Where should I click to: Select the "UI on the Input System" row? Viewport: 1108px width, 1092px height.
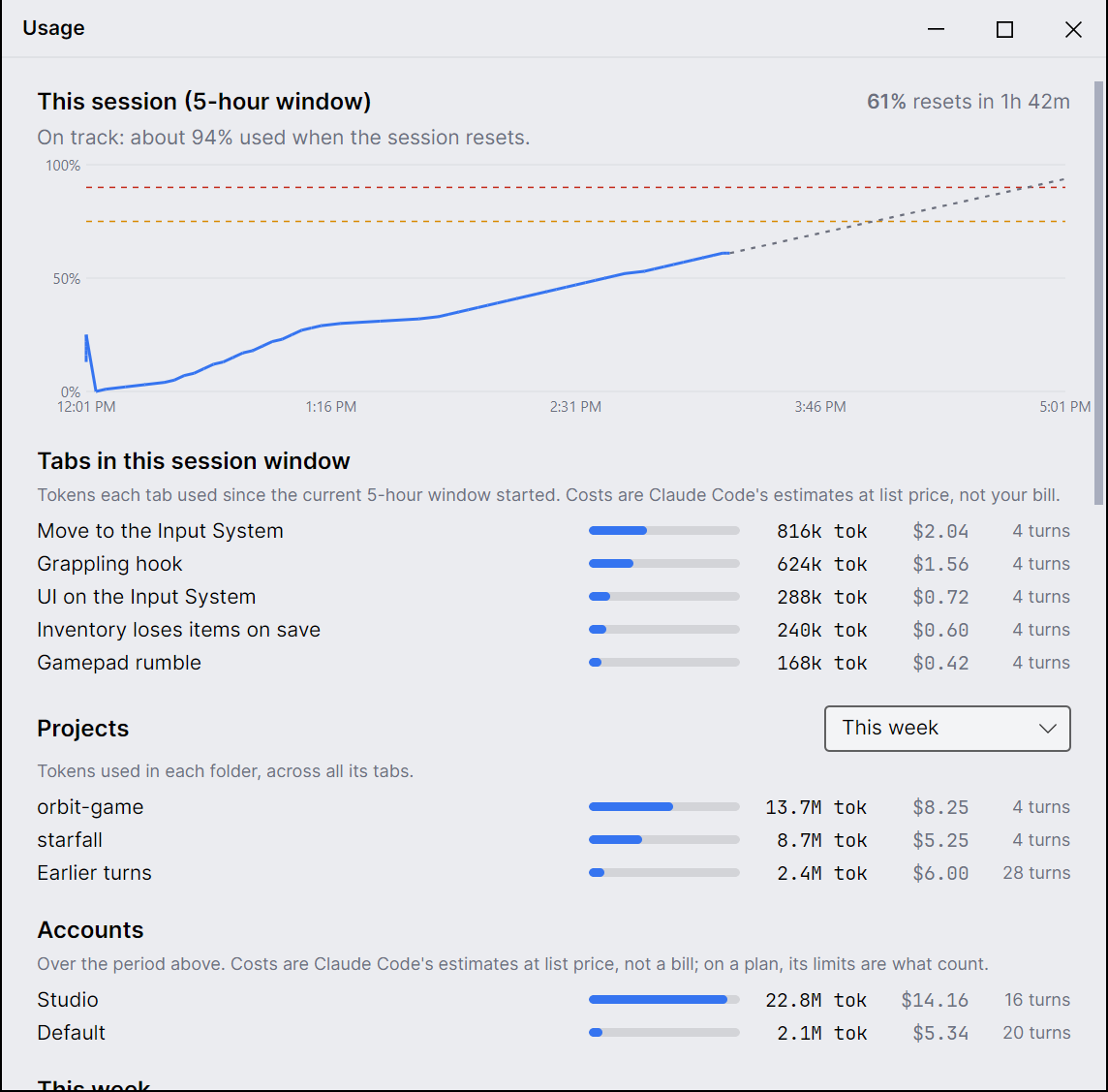(x=553, y=597)
